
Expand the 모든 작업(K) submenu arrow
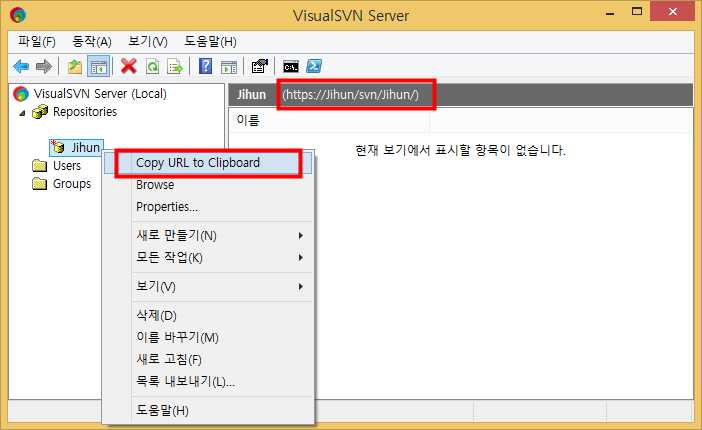point(301,258)
